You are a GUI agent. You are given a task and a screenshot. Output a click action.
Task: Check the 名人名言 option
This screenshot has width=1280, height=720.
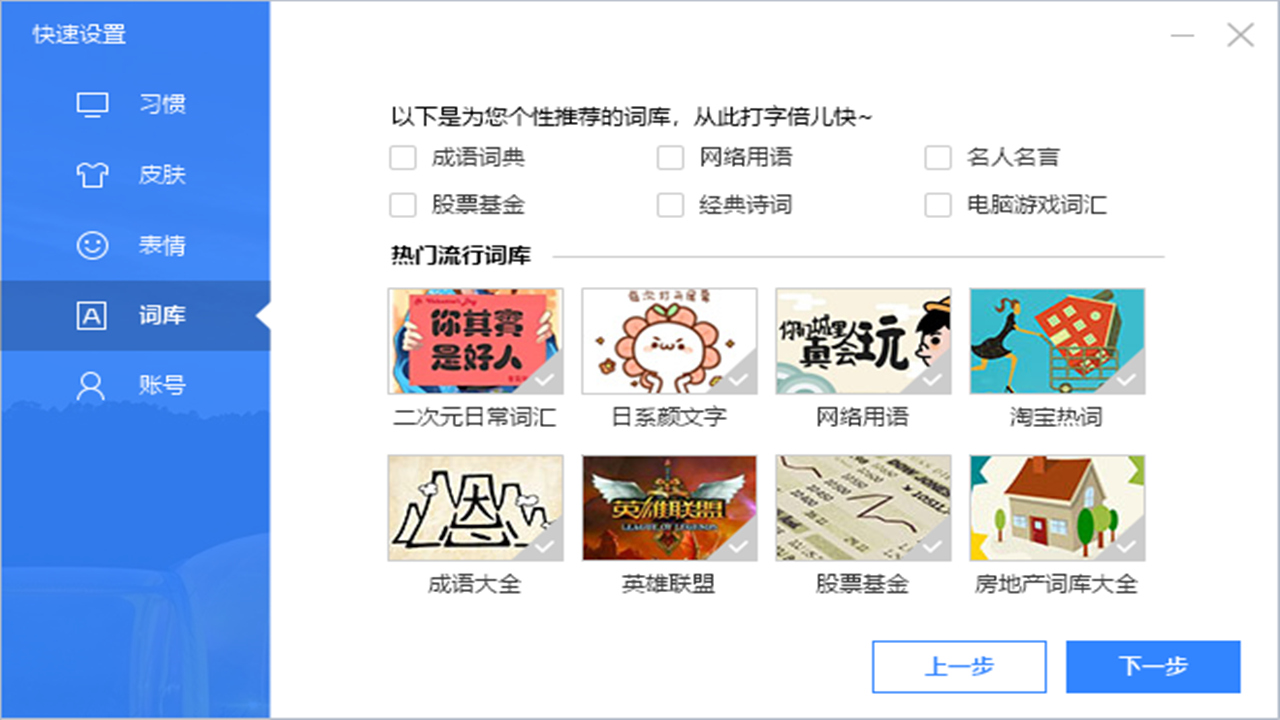click(x=937, y=158)
